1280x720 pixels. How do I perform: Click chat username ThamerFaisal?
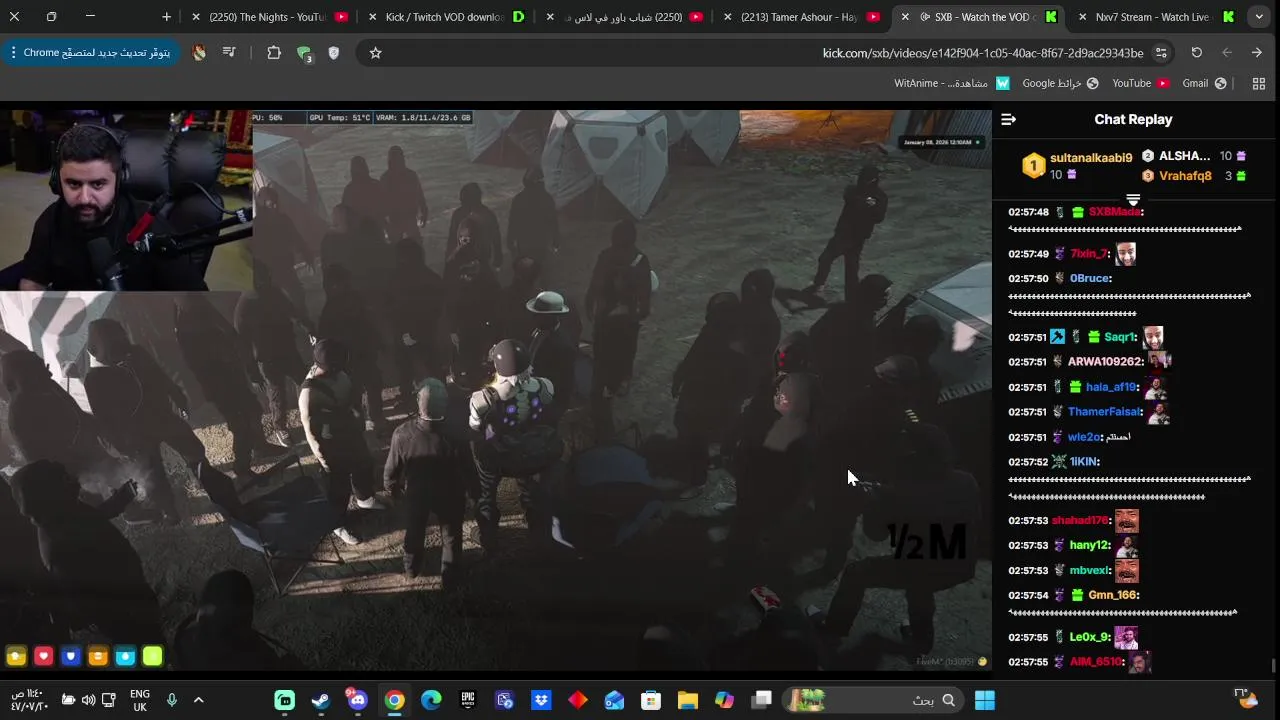(1104, 412)
